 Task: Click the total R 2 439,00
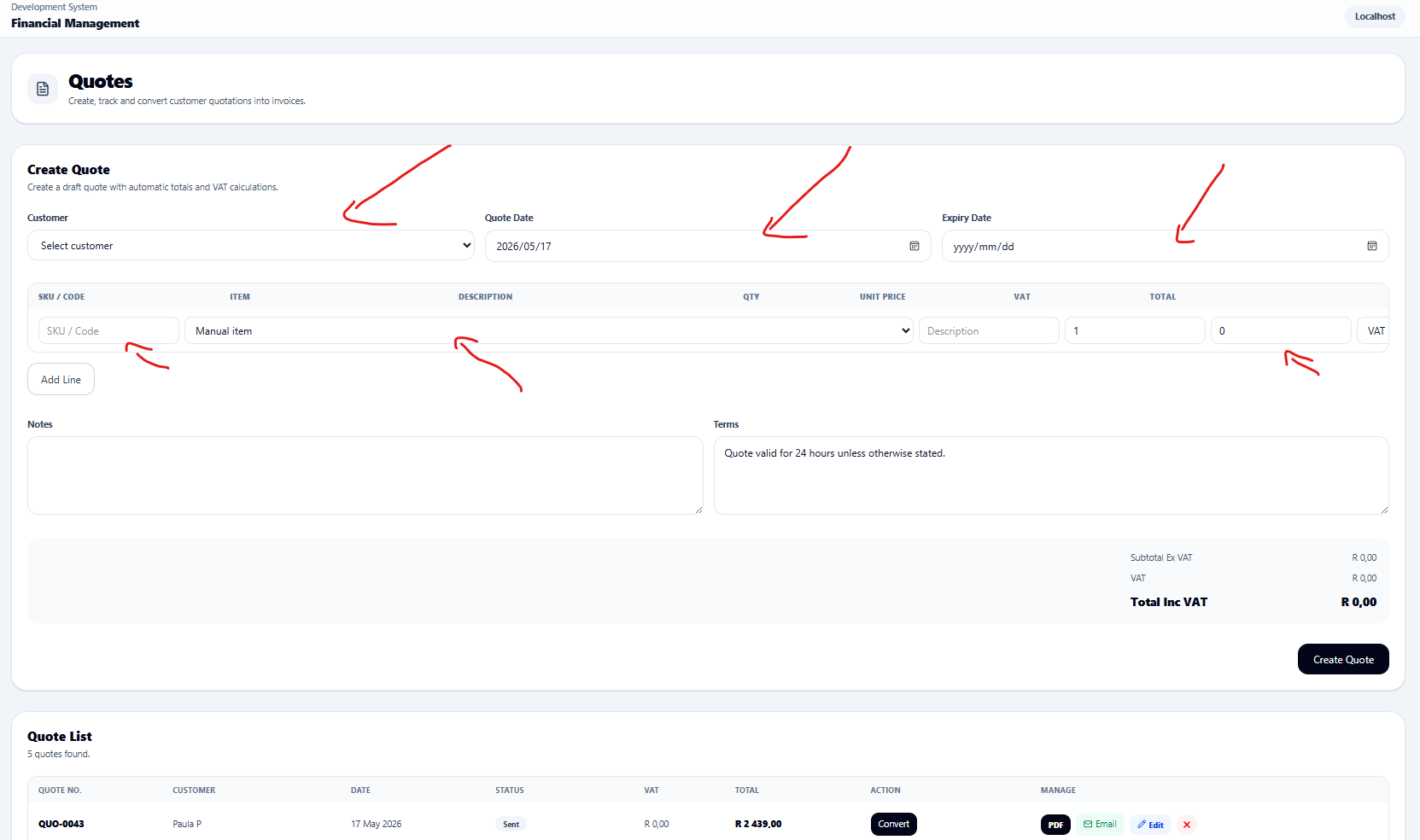pos(758,824)
